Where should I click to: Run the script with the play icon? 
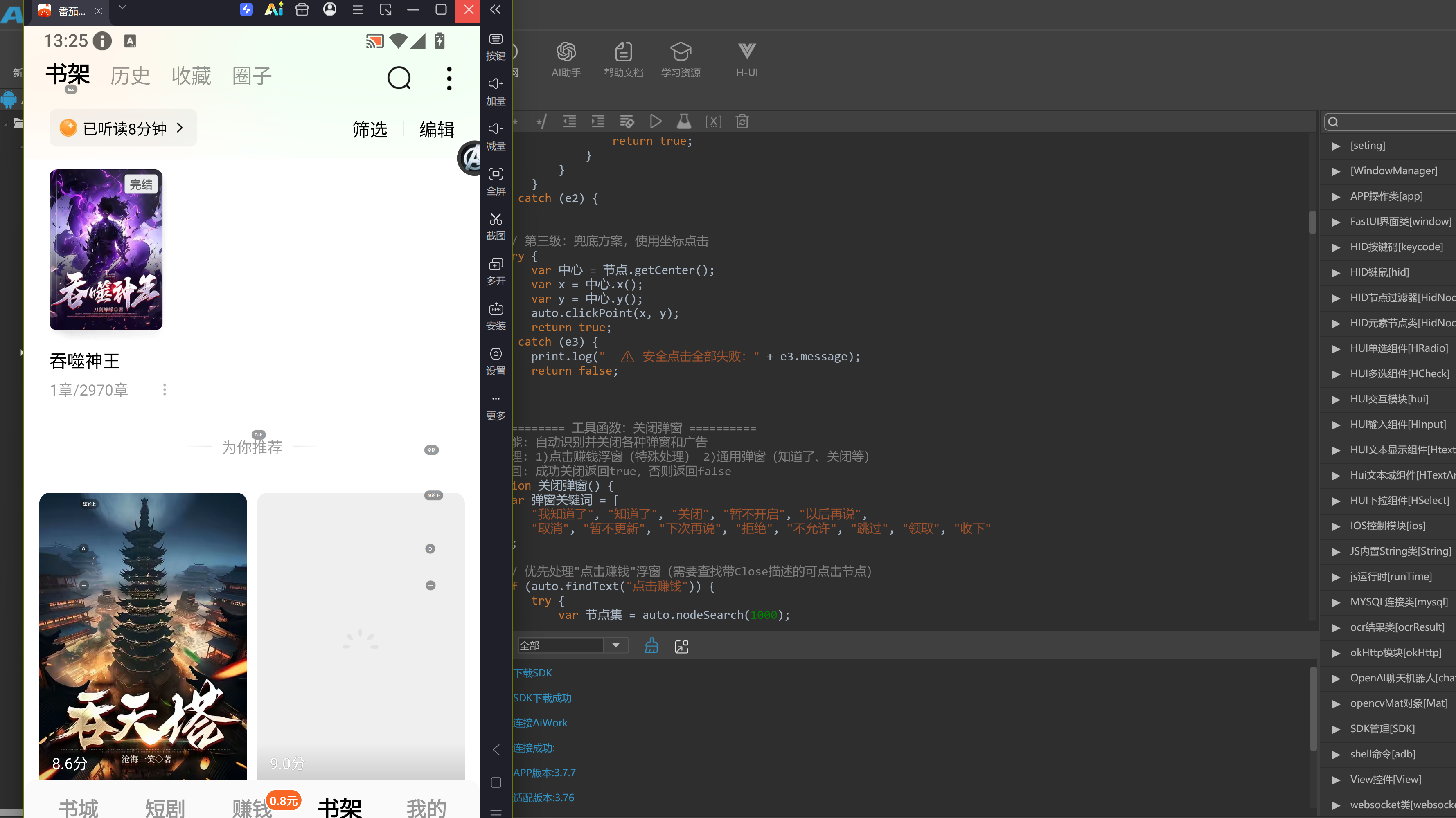[656, 121]
